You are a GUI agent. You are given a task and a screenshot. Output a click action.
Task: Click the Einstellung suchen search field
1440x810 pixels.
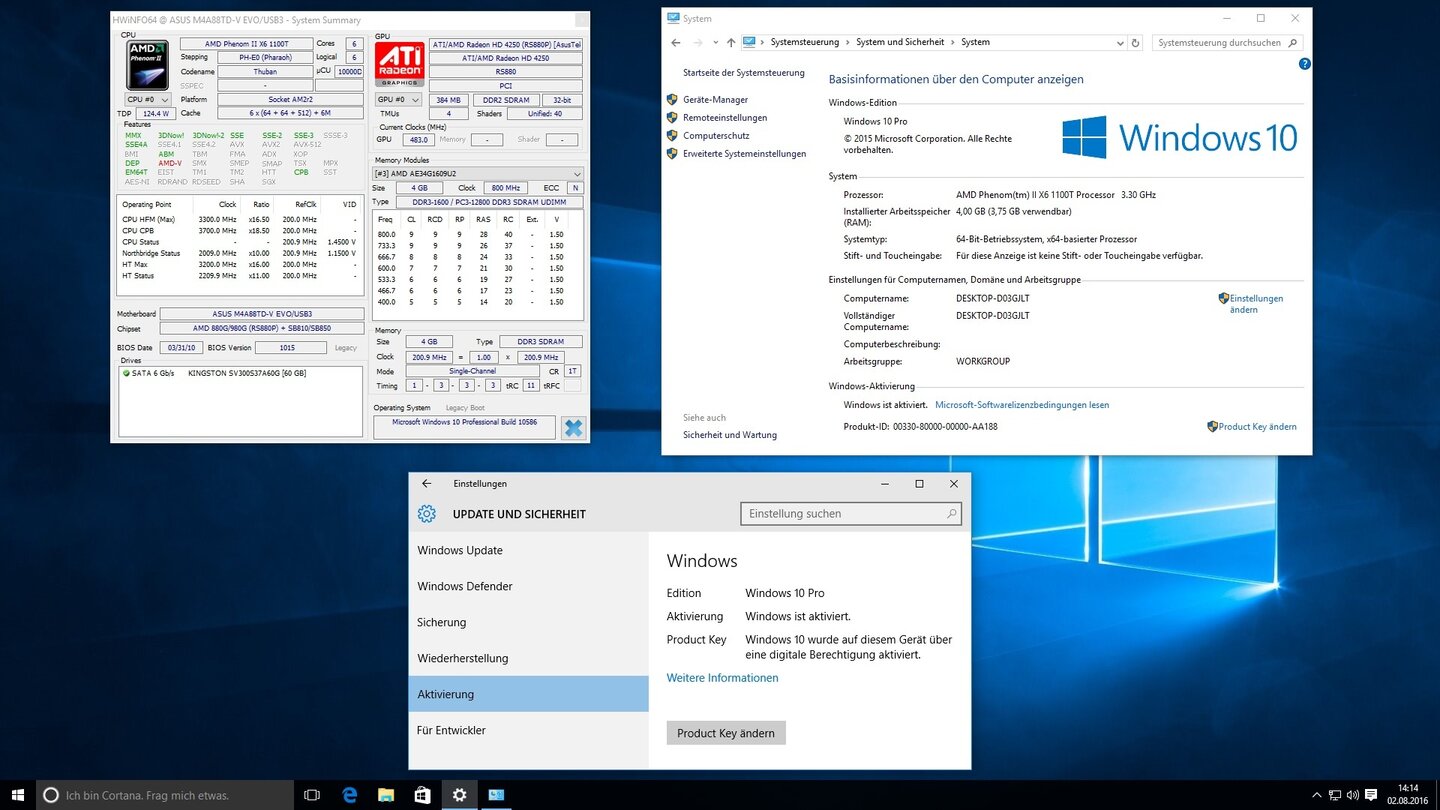click(x=851, y=514)
